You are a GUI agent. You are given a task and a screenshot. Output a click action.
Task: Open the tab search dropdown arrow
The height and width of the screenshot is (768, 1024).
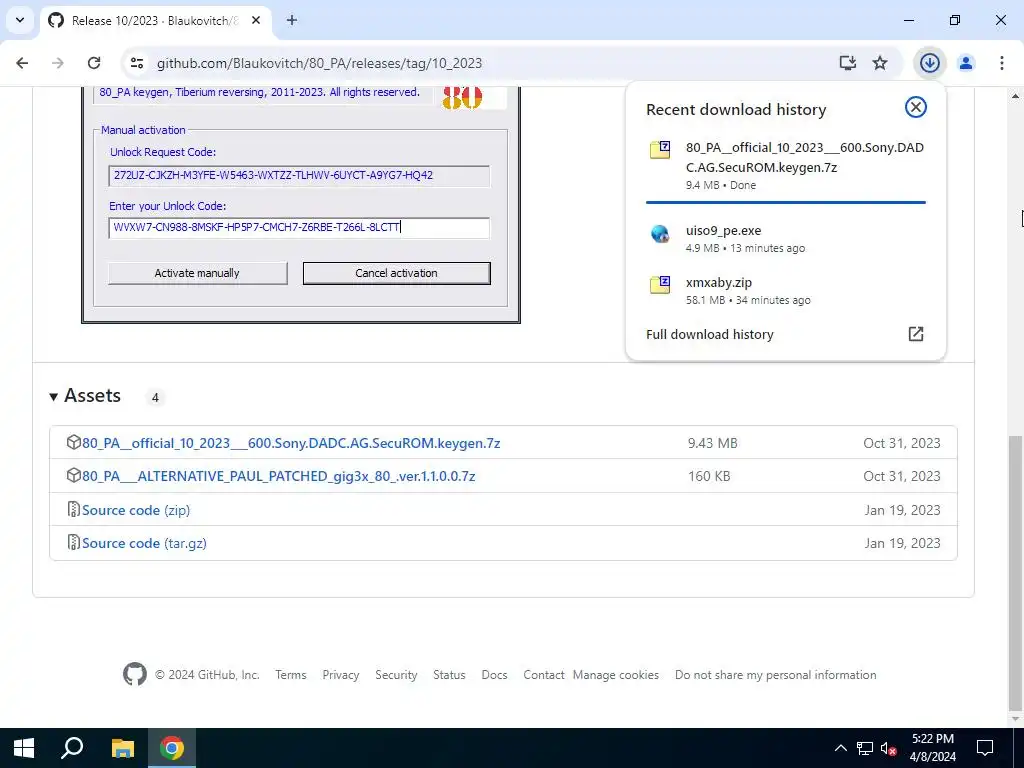click(x=20, y=20)
